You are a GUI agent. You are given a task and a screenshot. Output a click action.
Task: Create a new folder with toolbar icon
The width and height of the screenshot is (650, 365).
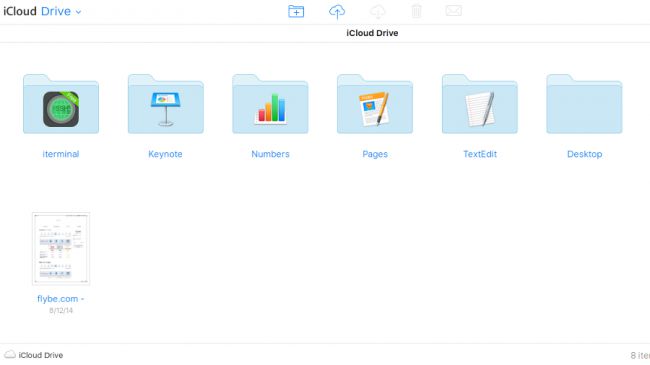pos(296,11)
